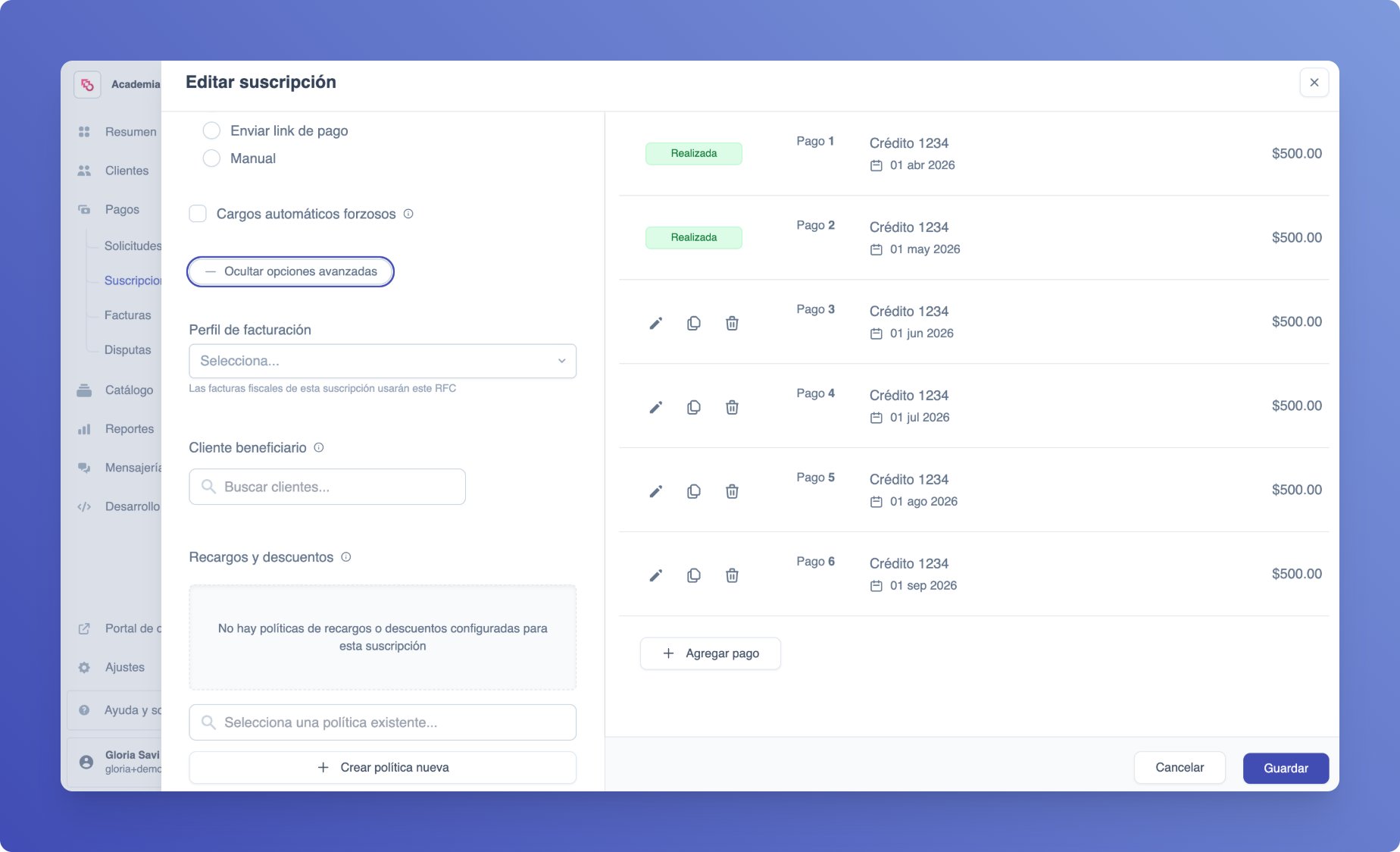The width and height of the screenshot is (1400, 852).
Task: Open Solicitudes under Pagos
Action: [x=133, y=246]
